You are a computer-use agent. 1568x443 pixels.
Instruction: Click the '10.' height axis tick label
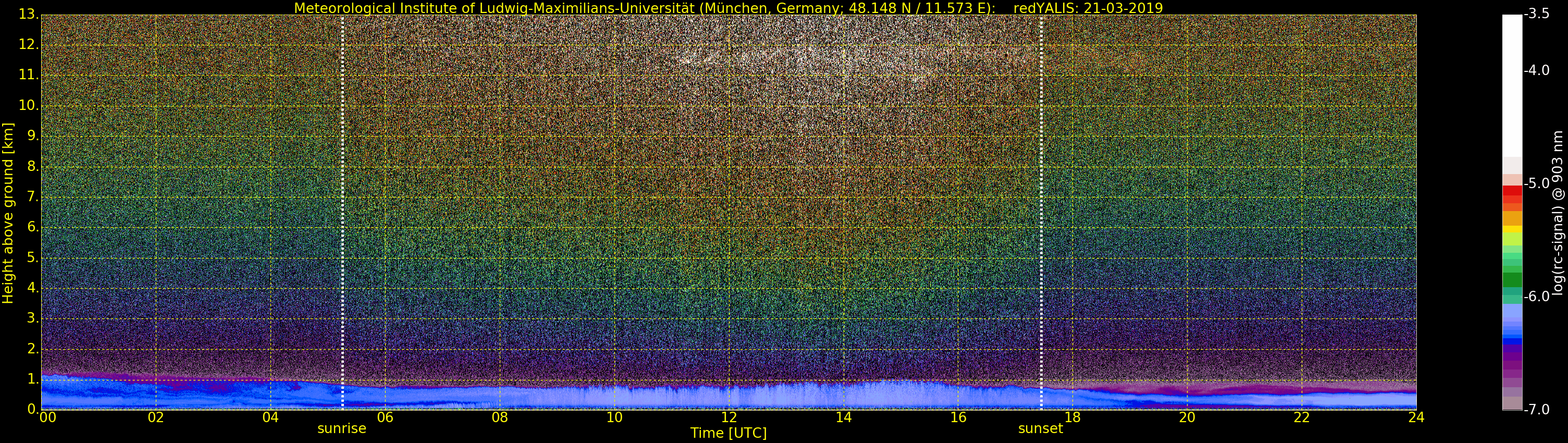(29, 105)
